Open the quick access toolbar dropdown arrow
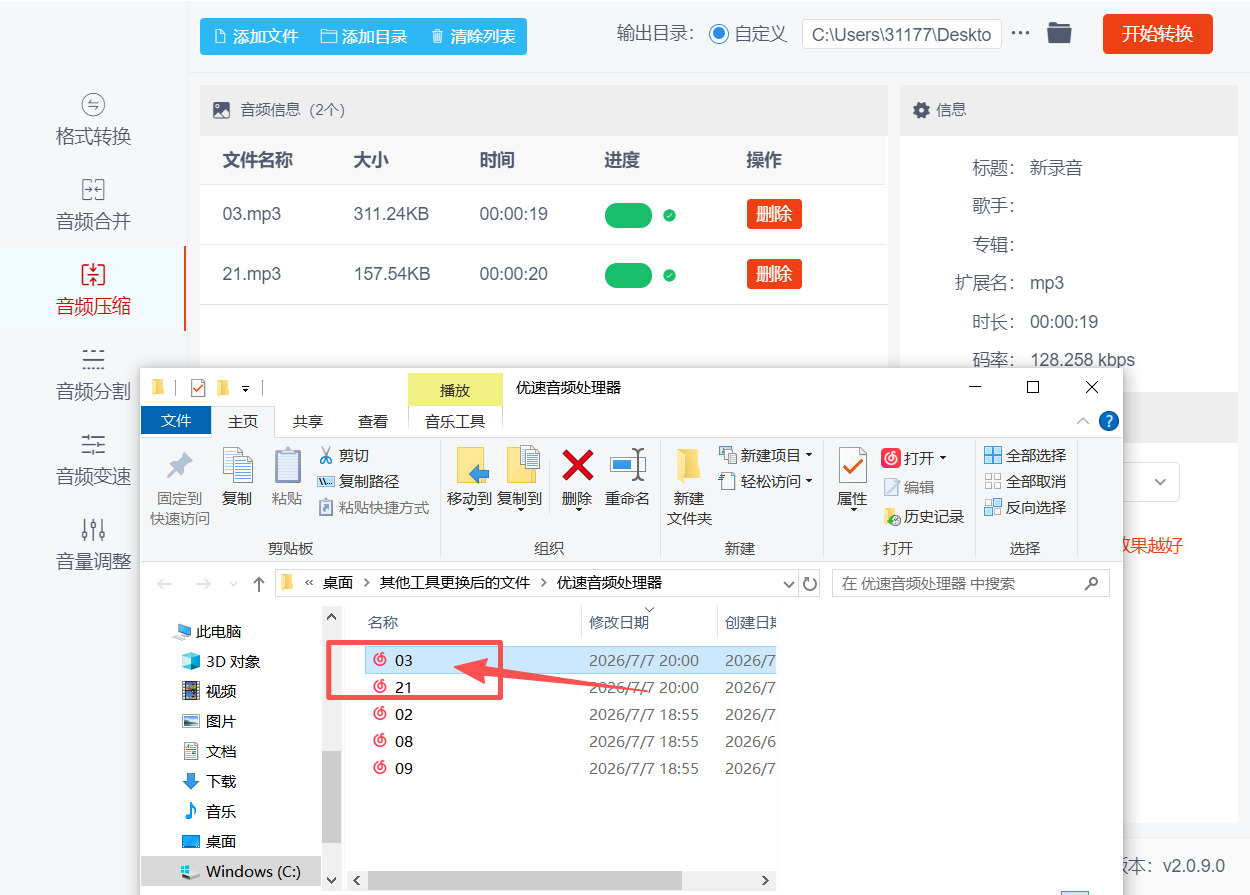This screenshot has width=1250, height=895. pyautogui.click(x=246, y=388)
